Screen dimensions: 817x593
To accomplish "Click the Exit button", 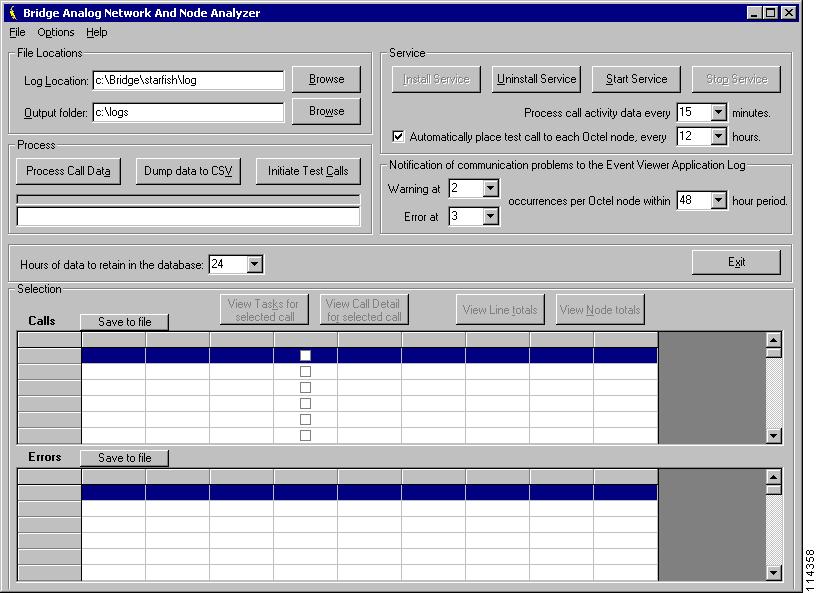I will coord(736,262).
